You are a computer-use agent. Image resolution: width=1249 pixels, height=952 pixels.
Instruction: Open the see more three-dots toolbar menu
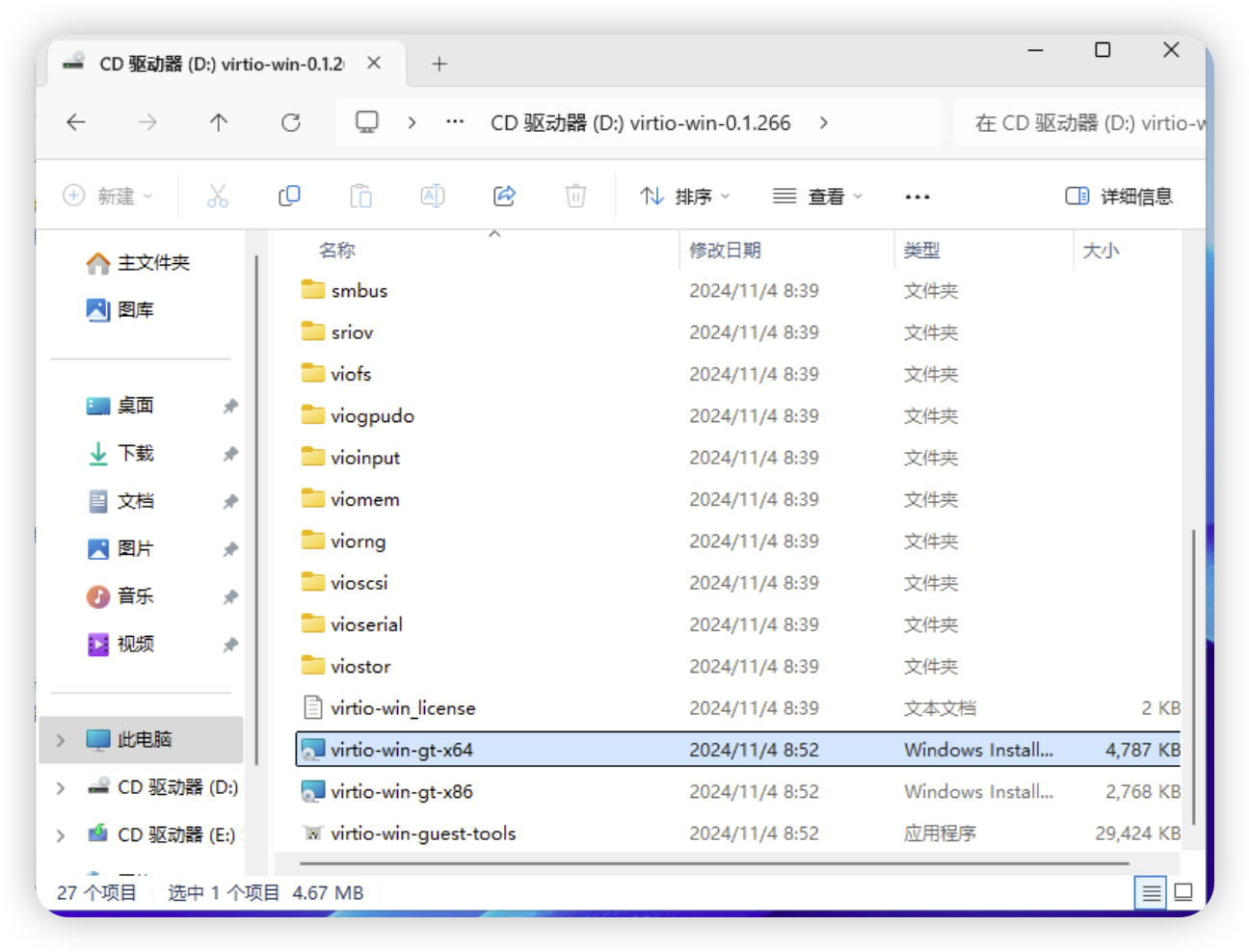click(x=917, y=197)
